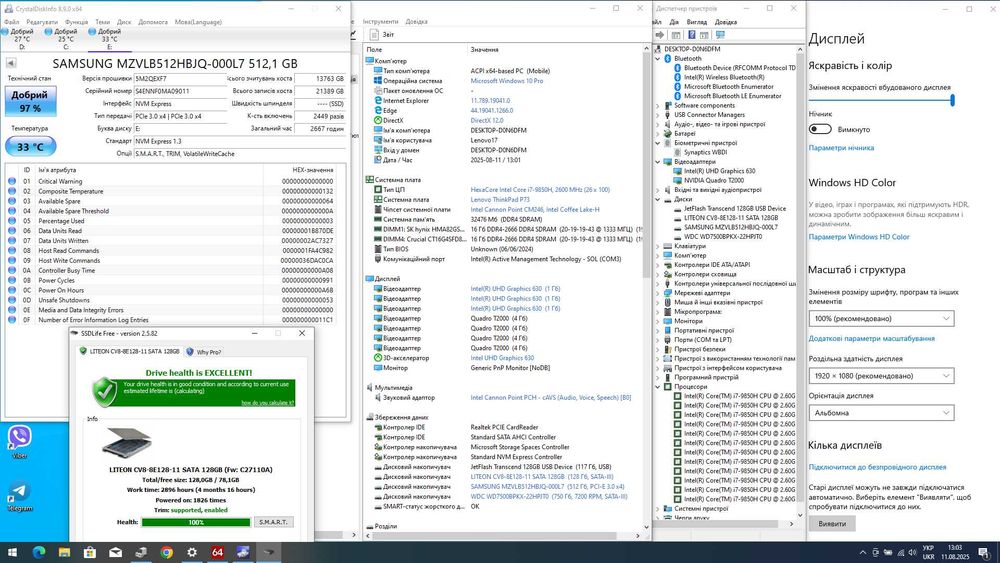This screenshot has width=1000, height=563.
Task: Collapse the Процесори node
Action: (658, 386)
